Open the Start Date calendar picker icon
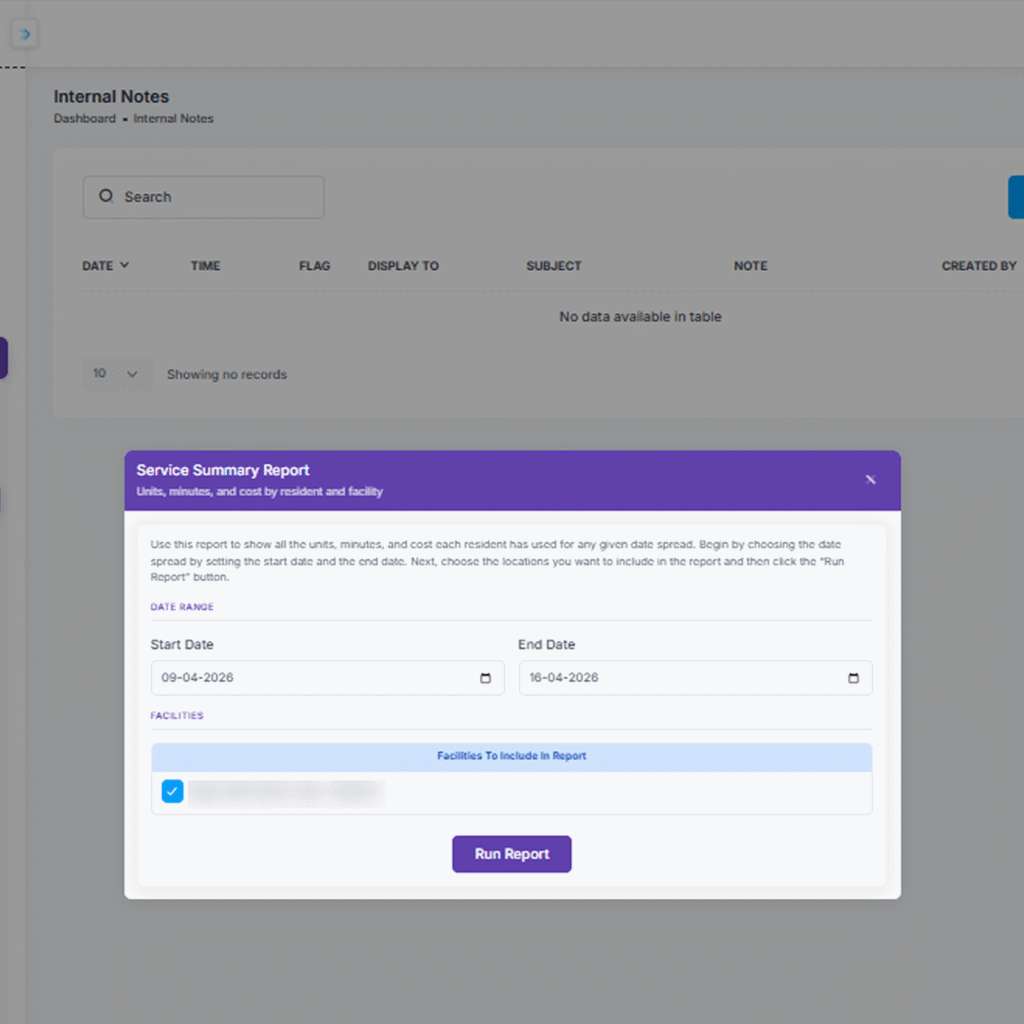The height and width of the screenshot is (1024, 1024). tap(485, 678)
